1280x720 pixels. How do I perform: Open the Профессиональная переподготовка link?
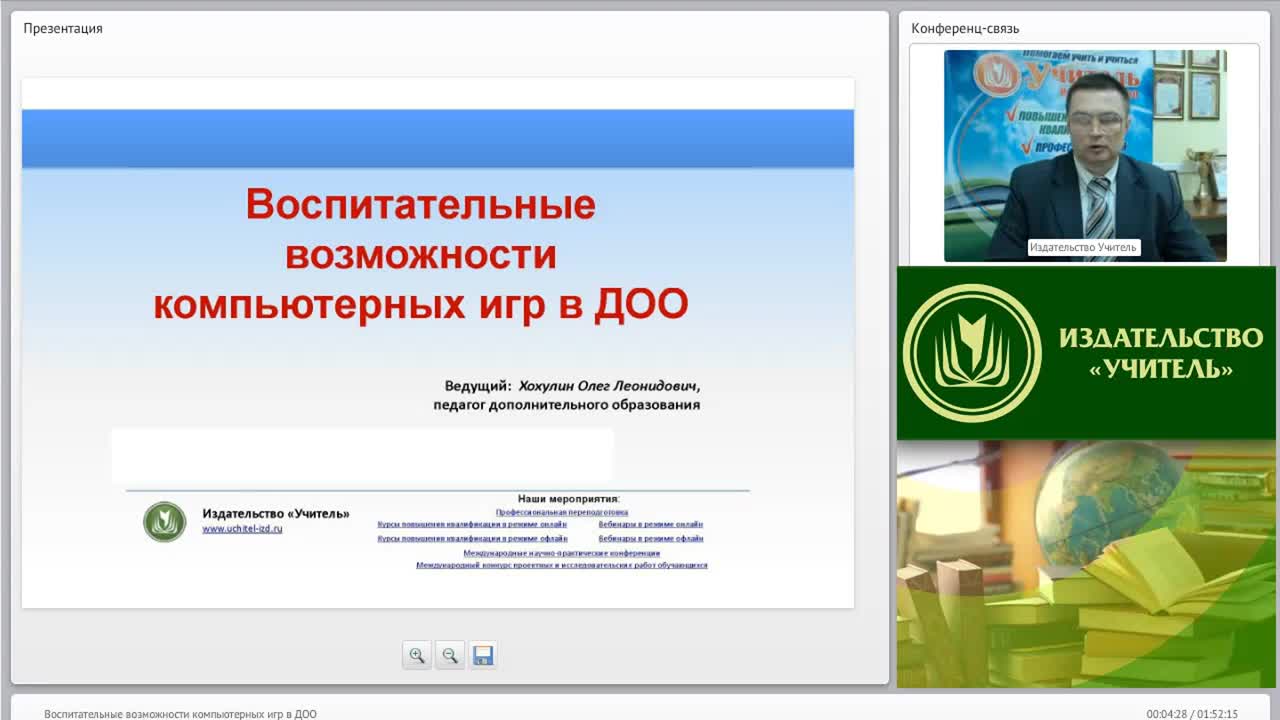[562, 512]
